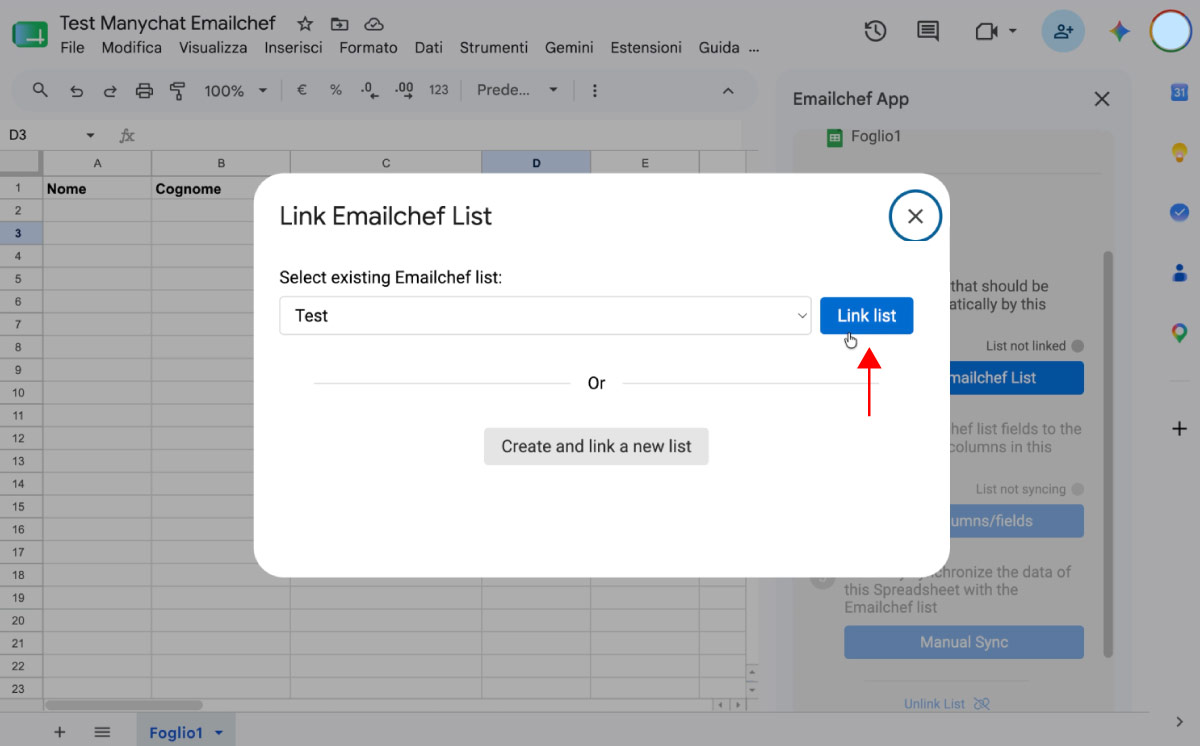Click the Google Sheets home logo
Viewport: 1200px width, 746px height.
(29, 33)
